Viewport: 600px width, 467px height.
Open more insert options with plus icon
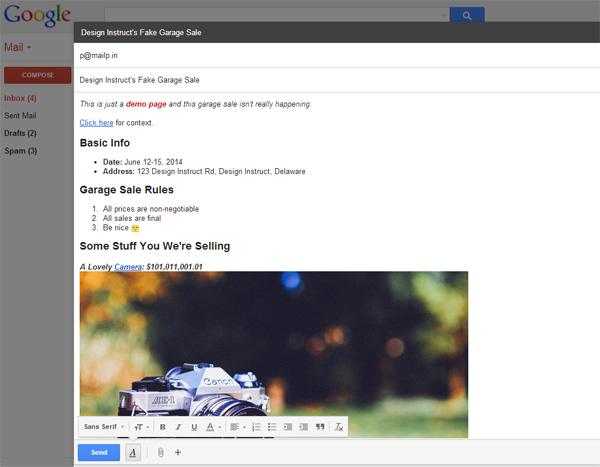(178, 452)
